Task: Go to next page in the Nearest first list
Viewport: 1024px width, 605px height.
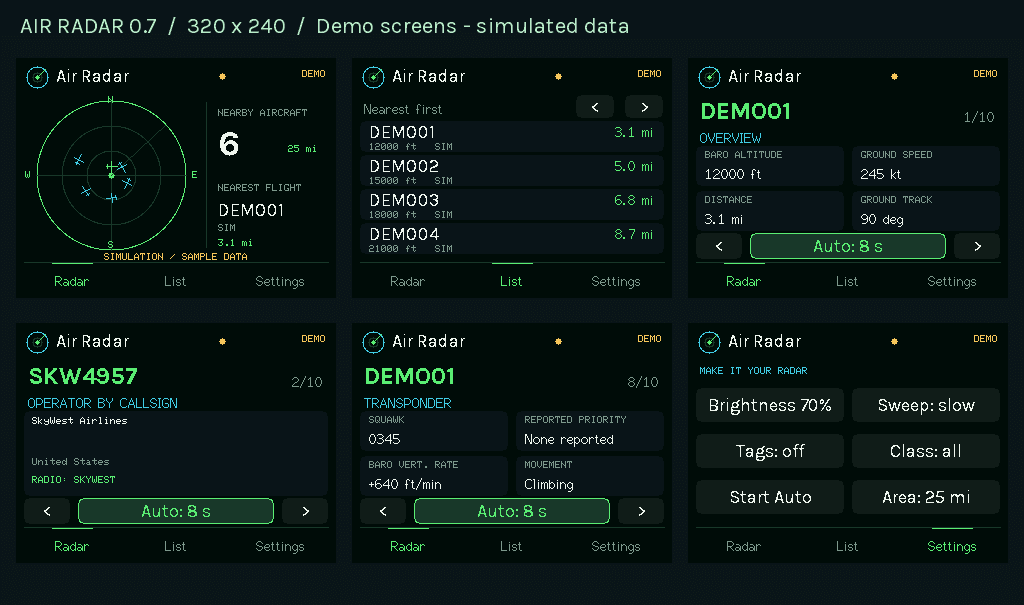Action: click(644, 107)
